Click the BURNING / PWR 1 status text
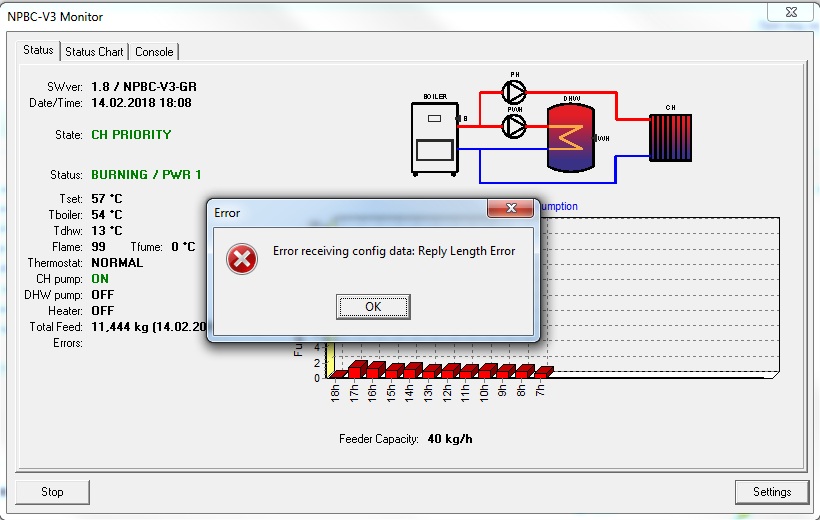 coord(146,174)
